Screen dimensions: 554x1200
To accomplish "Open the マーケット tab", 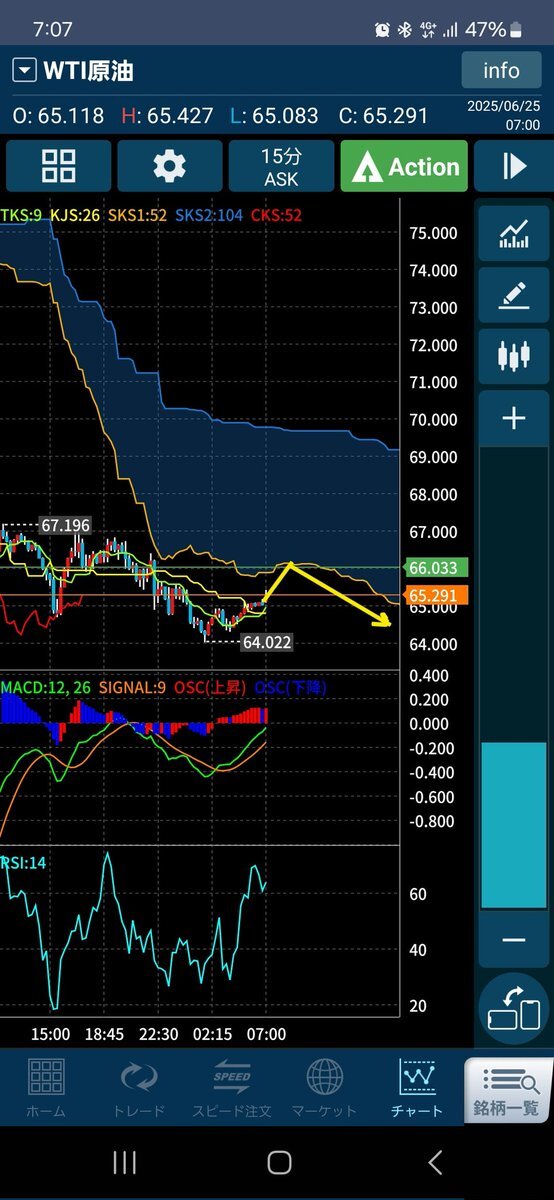I will pyautogui.click(x=324, y=1088).
